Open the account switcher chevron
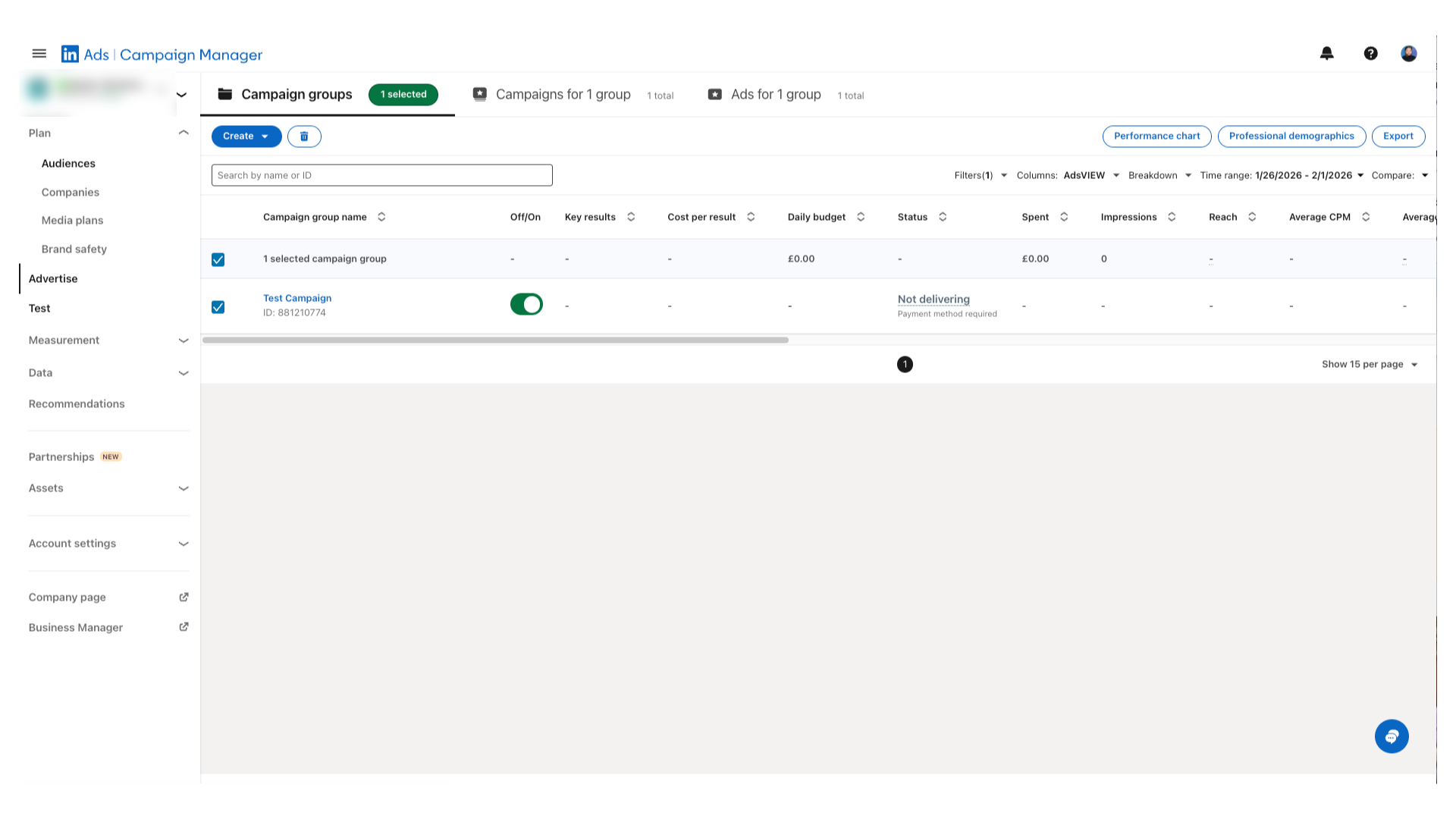The height and width of the screenshot is (819, 1456). 181,95
